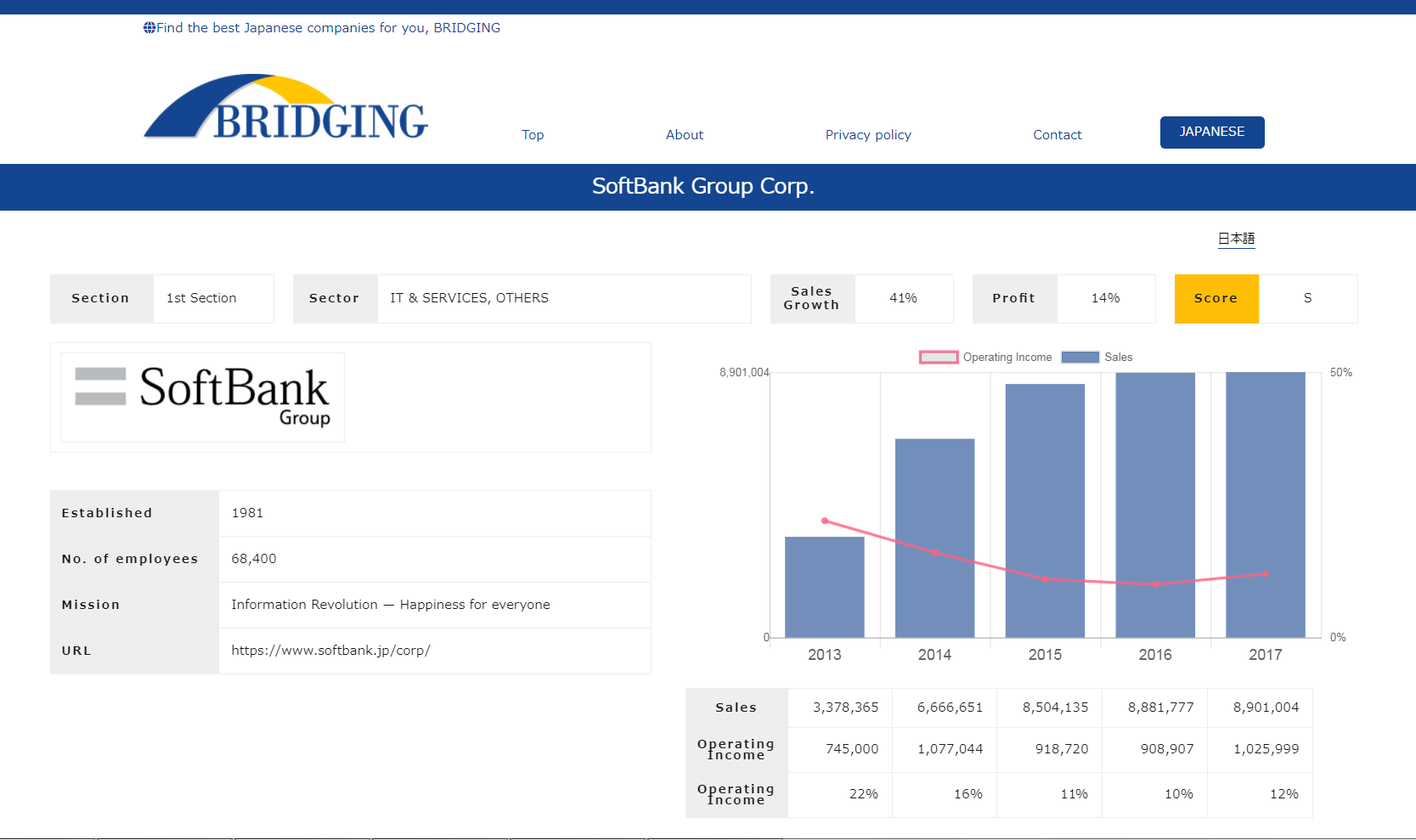Viewport: 1416px width, 840px height.
Task: Switch the site to JAPANESE
Action: tap(1212, 132)
